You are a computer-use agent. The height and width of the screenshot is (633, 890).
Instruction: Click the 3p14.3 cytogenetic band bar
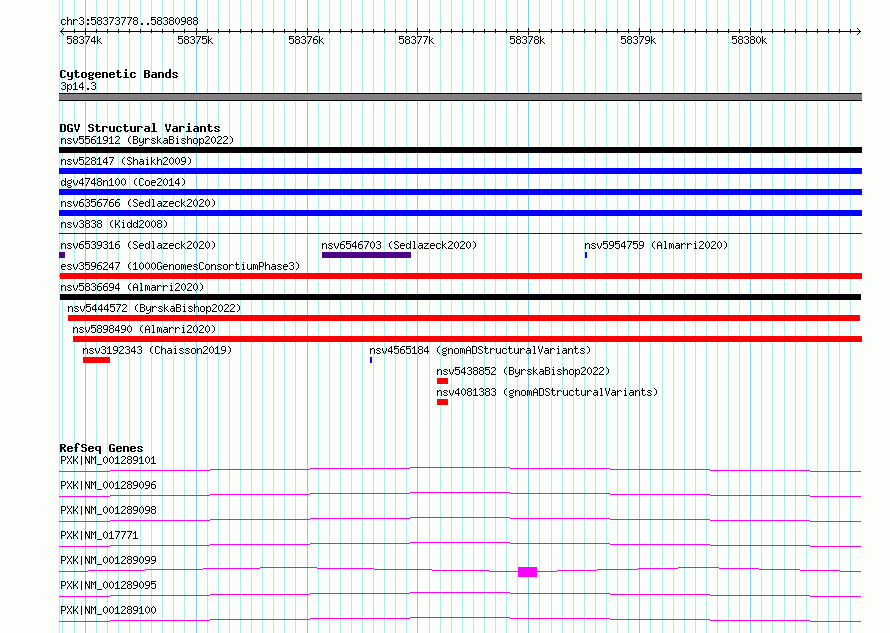[x=460, y=97]
